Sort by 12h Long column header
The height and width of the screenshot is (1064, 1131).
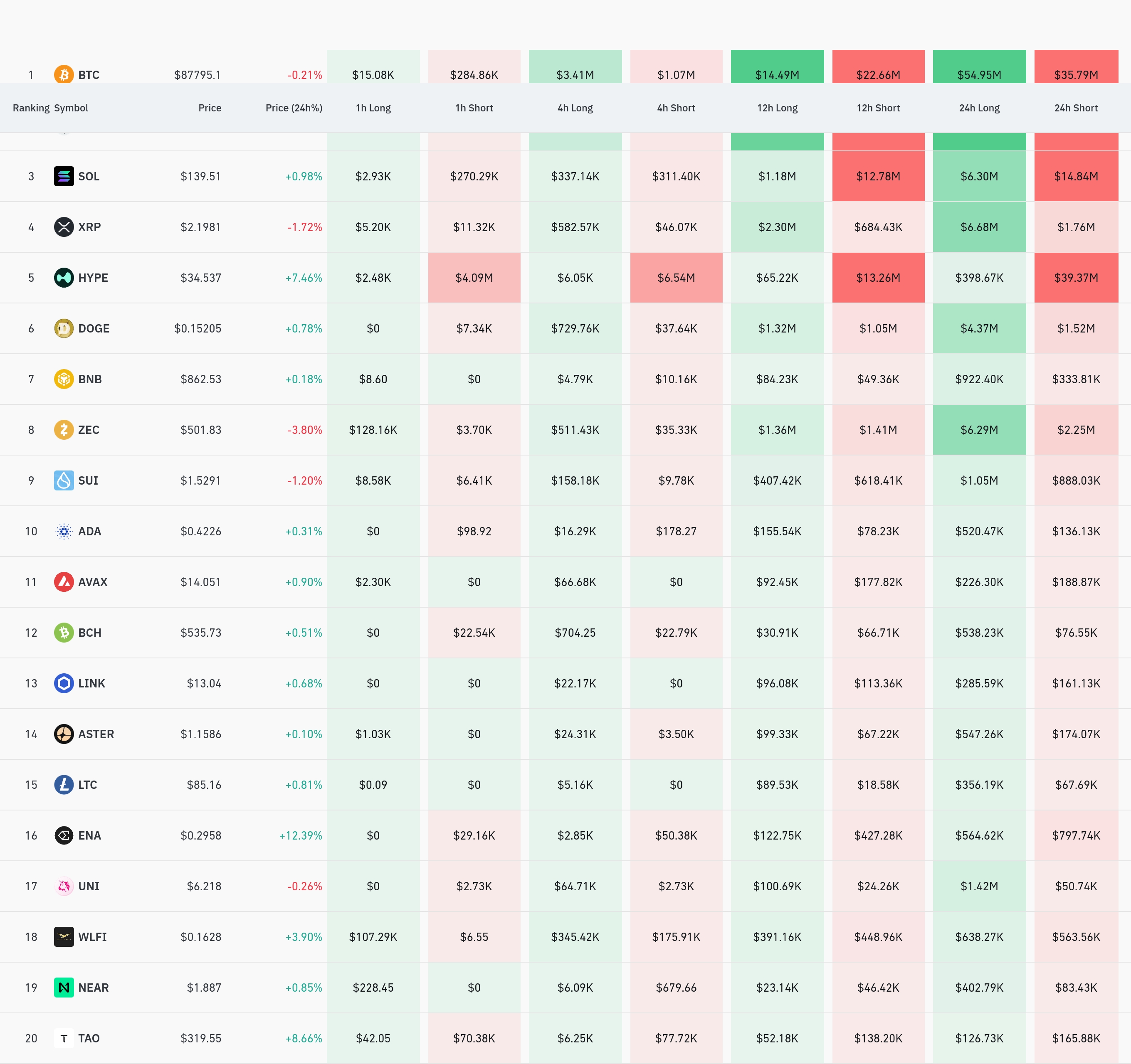point(777,108)
